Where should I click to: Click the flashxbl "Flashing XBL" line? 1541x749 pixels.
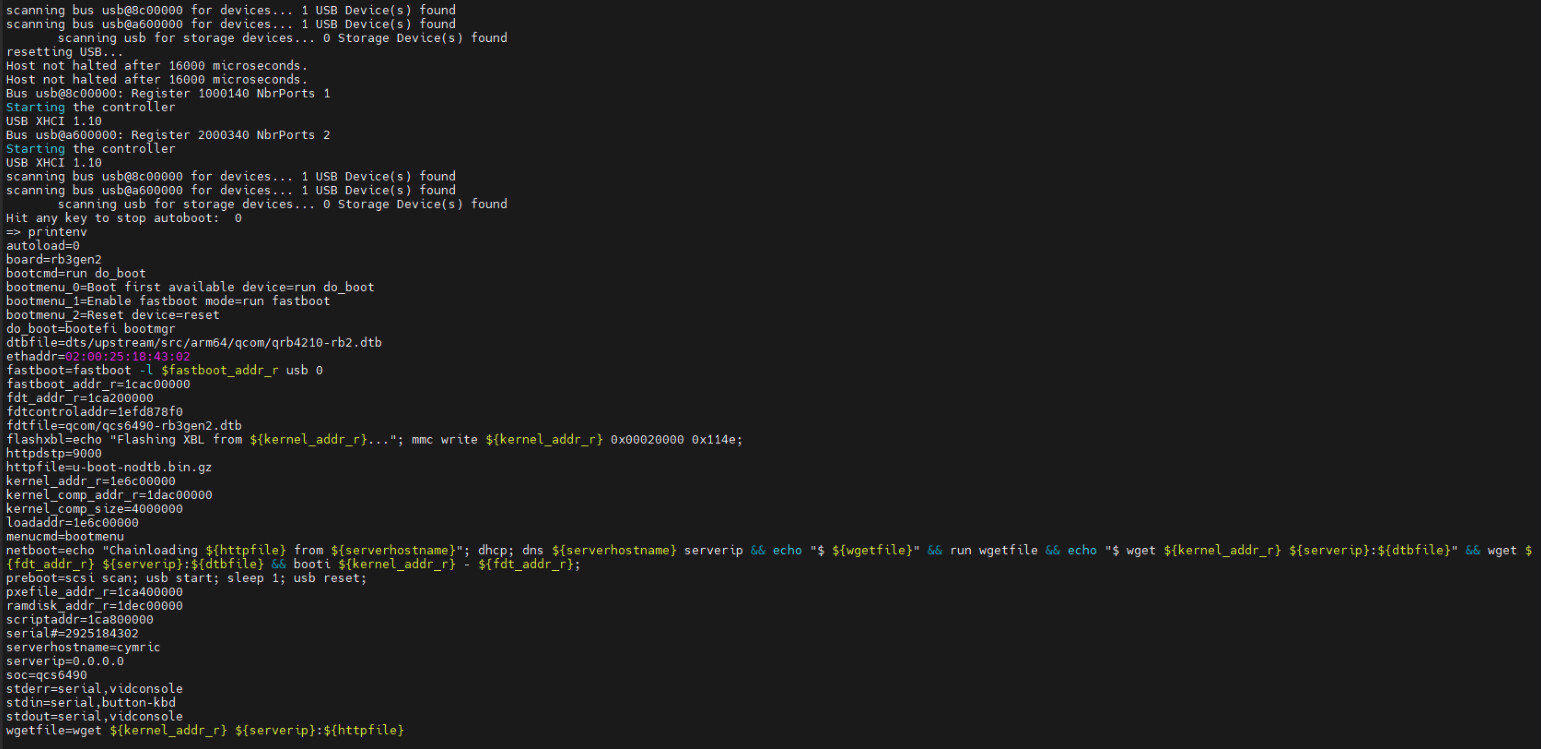pos(374,439)
